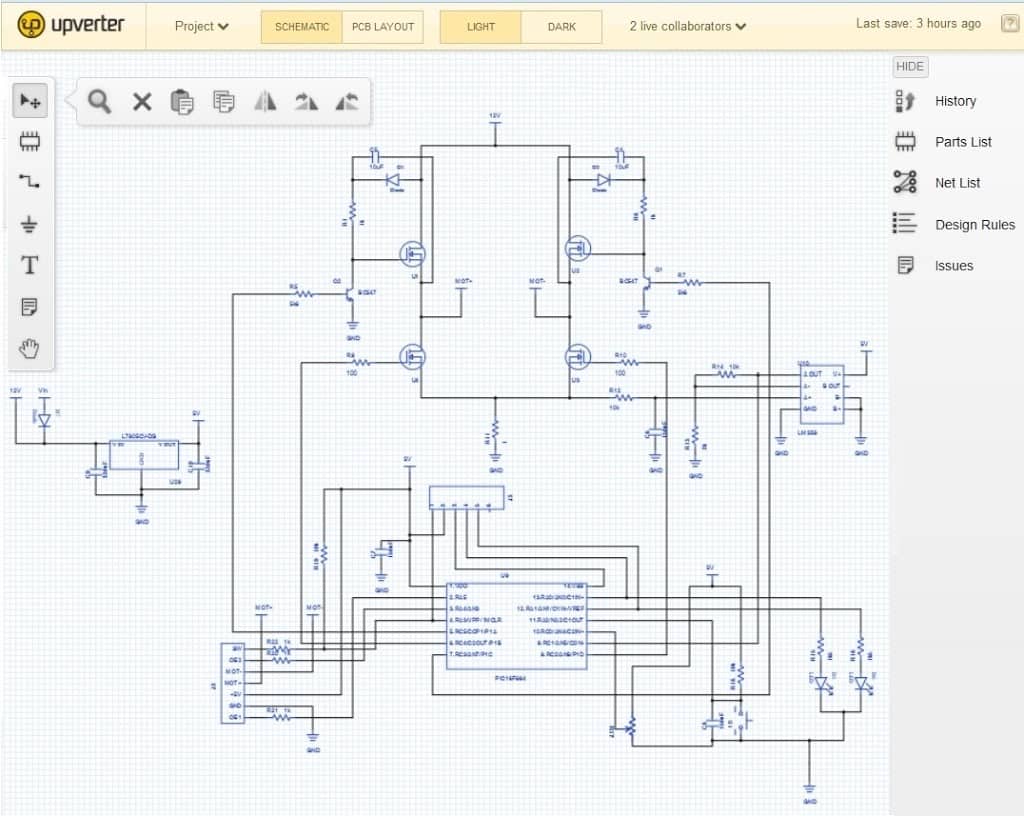Enable LIGHT theme
The width and height of the screenshot is (1024, 816).
click(479, 27)
